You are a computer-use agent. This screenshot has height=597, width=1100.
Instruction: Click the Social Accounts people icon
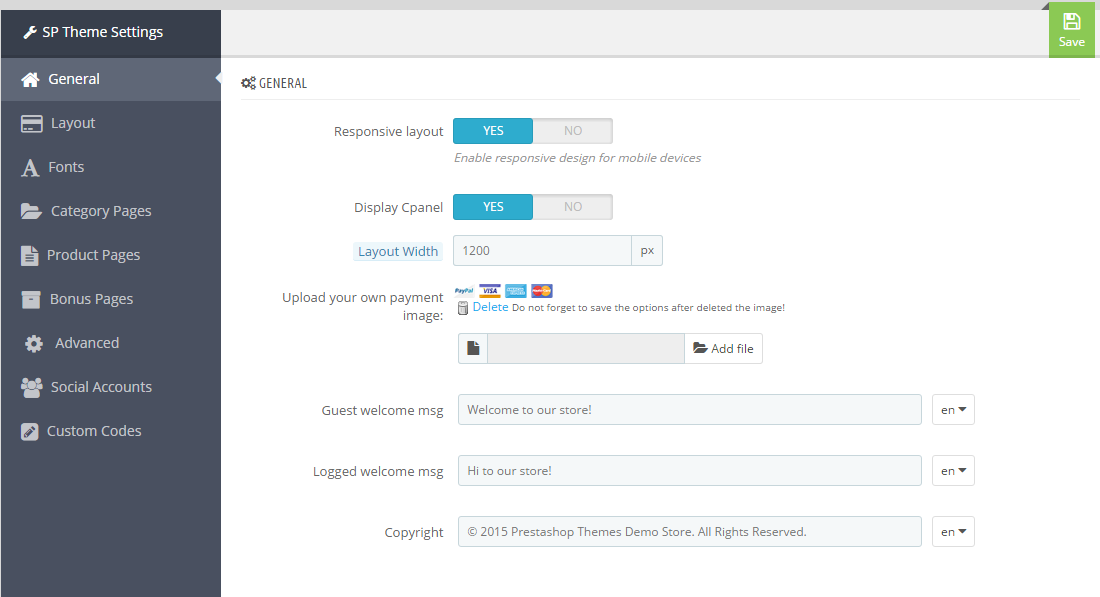32,387
